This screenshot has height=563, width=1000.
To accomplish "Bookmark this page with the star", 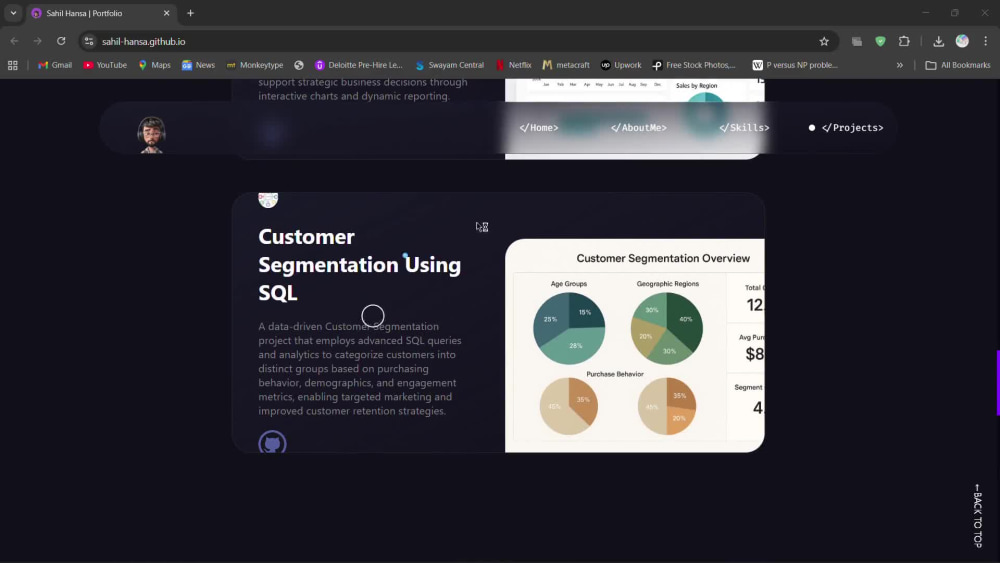I will [x=824, y=41].
